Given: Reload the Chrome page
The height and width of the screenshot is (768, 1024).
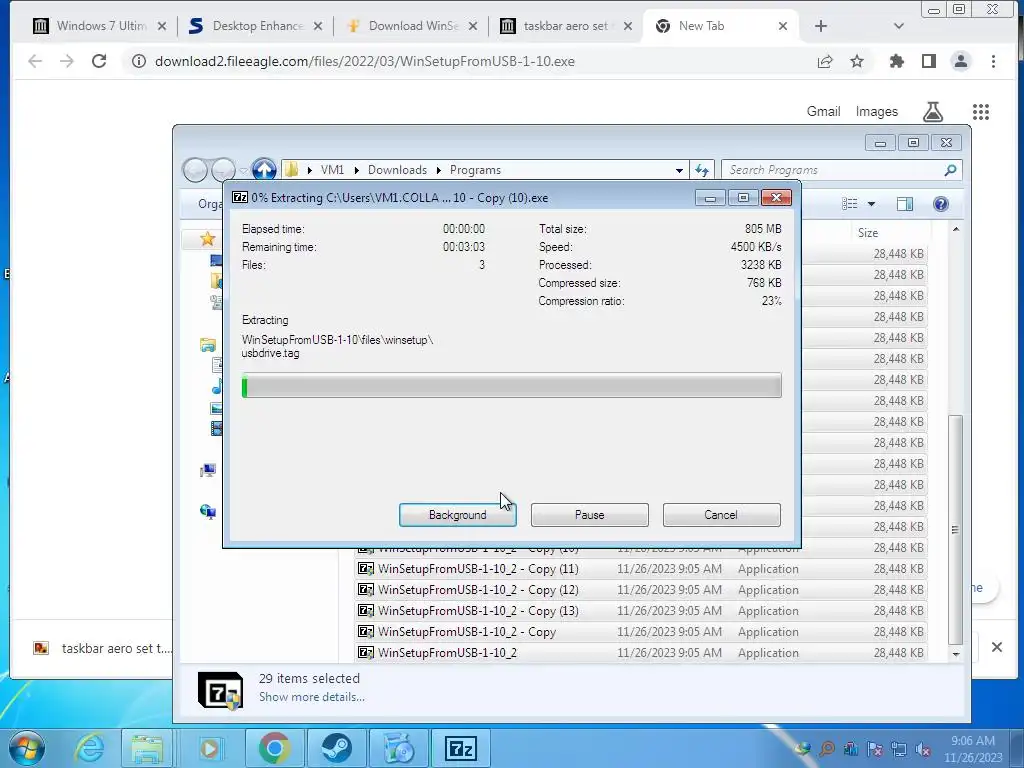Looking at the screenshot, I should coord(99,61).
